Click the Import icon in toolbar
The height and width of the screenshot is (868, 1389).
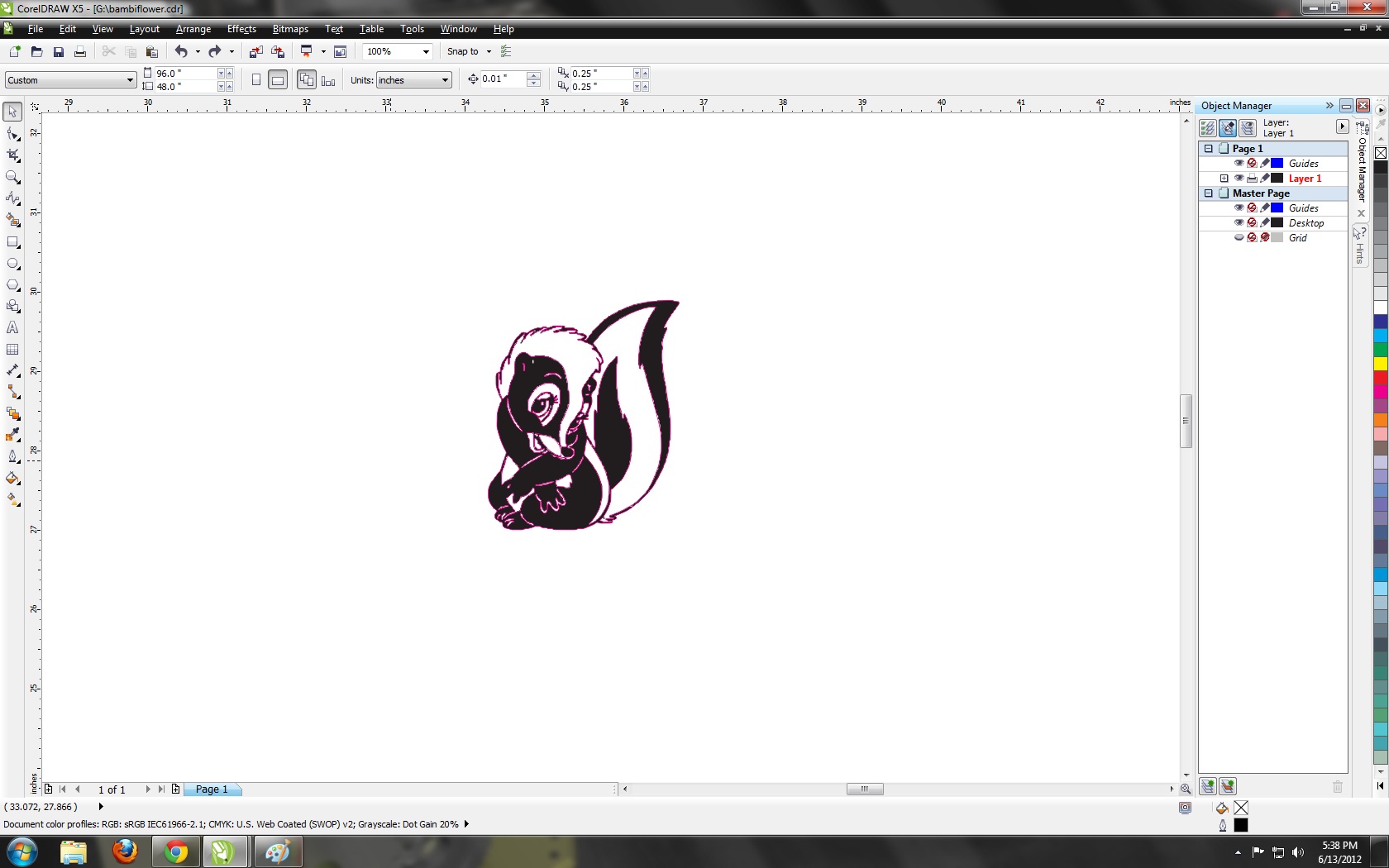[x=255, y=51]
